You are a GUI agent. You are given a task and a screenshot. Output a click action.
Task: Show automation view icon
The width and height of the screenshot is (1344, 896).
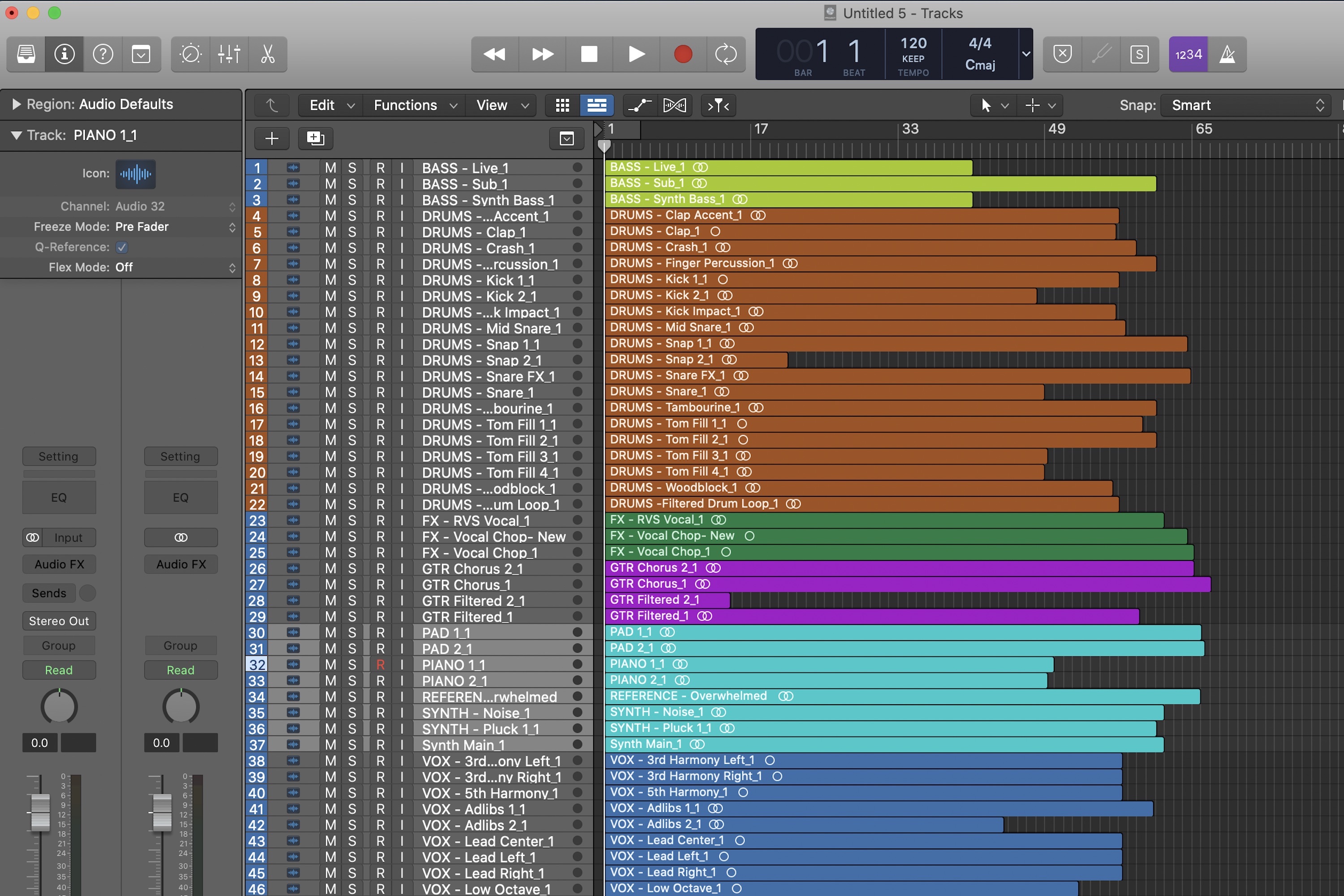coord(639,105)
